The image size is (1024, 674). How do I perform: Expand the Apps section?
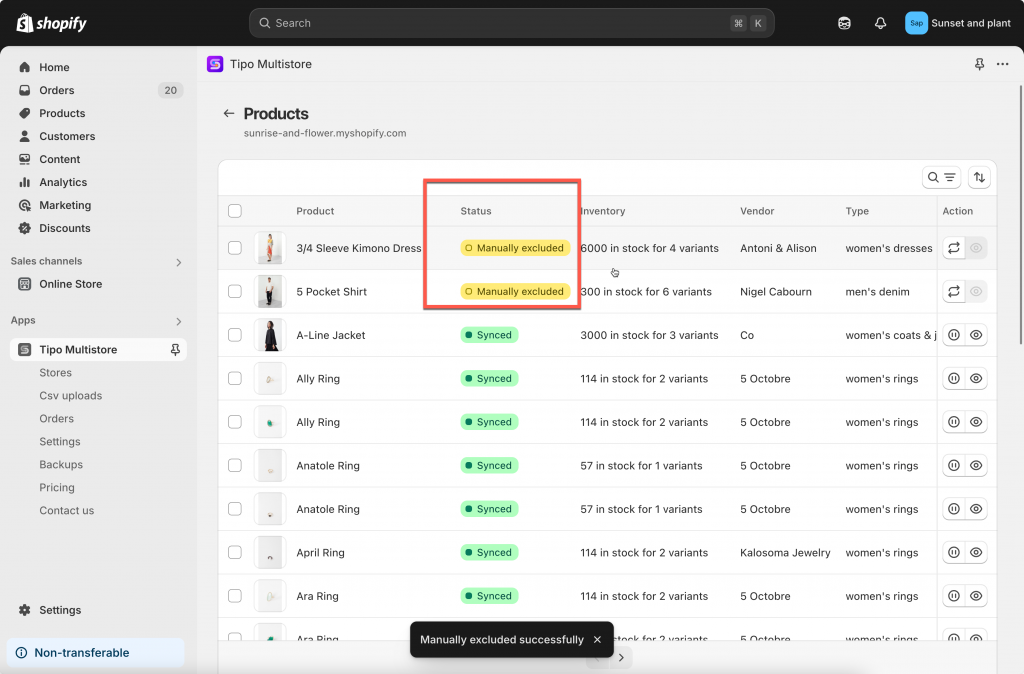178,321
